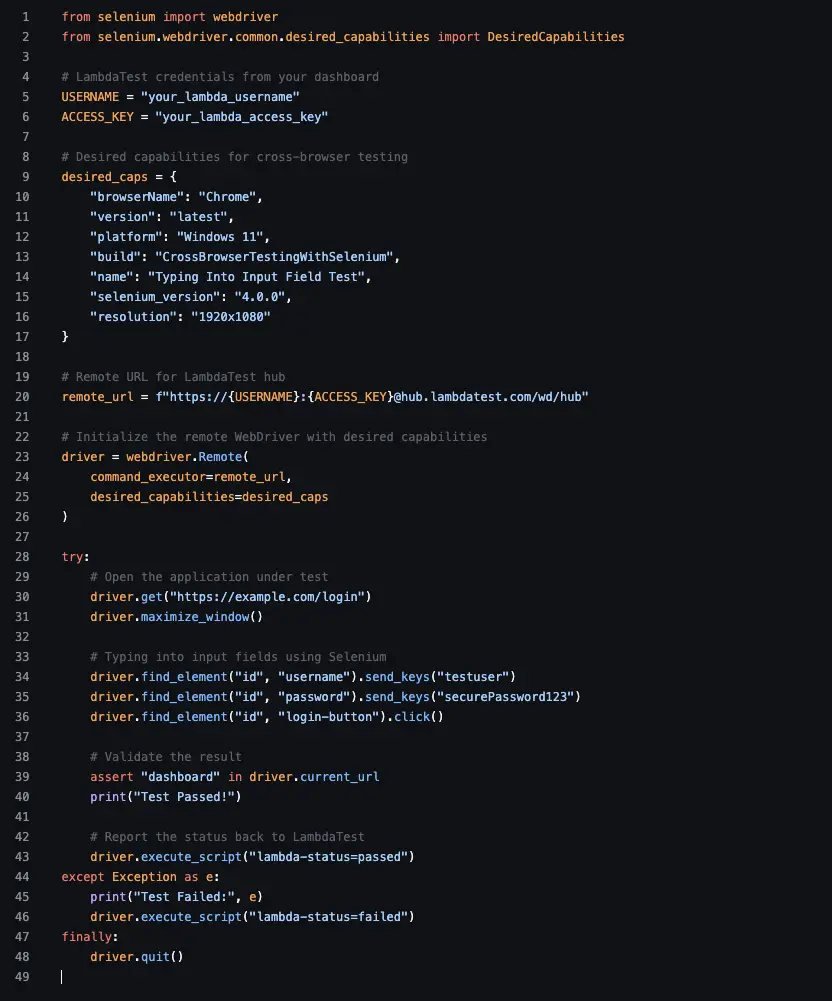Click the remote_url variable on line 20

pos(97,396)
